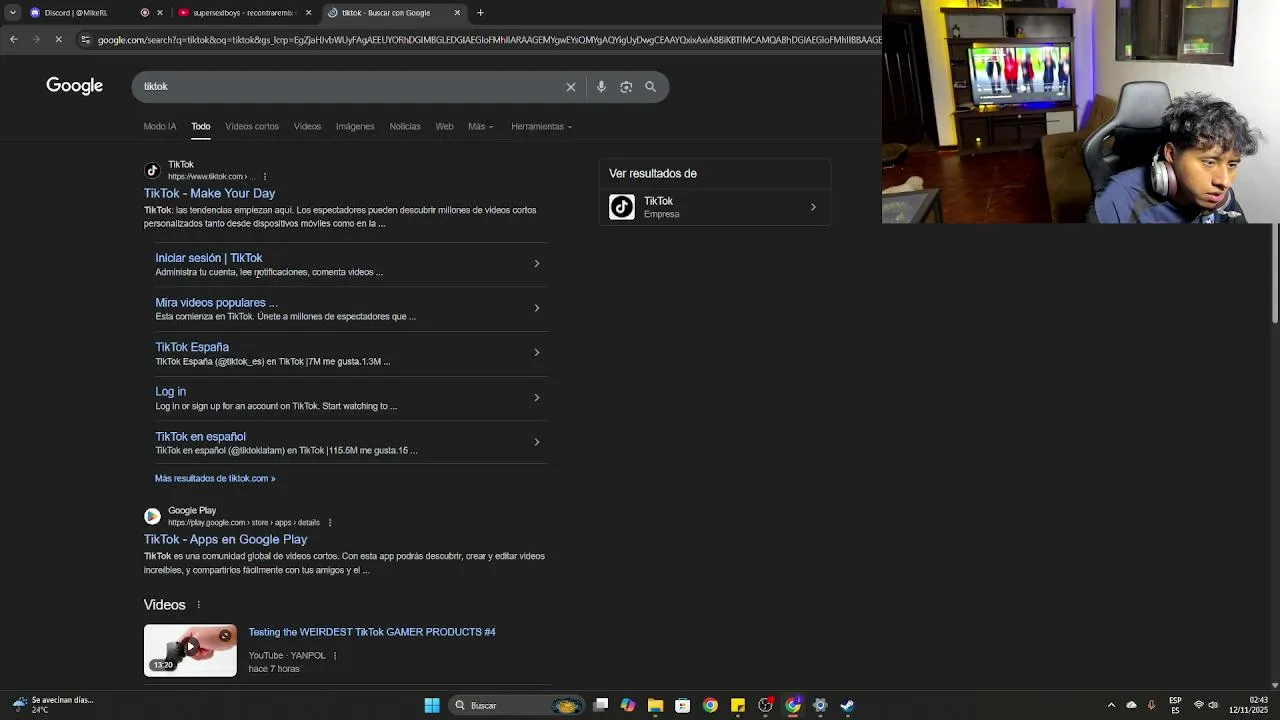Open the tab search dropdown arrow
Screen dimensions: 1280x720
(12, 13)
